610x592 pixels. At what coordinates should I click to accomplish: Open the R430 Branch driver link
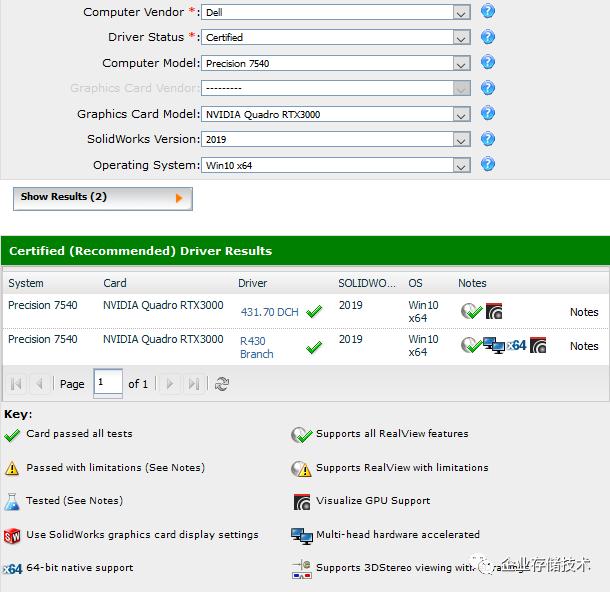point(257,347)
